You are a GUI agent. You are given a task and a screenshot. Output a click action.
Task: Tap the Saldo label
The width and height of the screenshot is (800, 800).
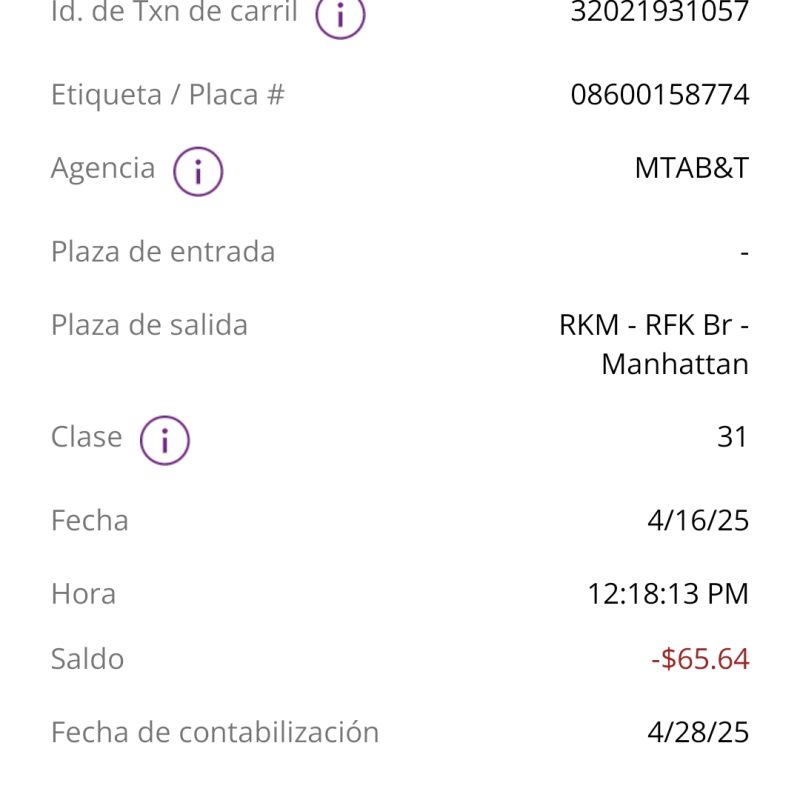(88, 659)
